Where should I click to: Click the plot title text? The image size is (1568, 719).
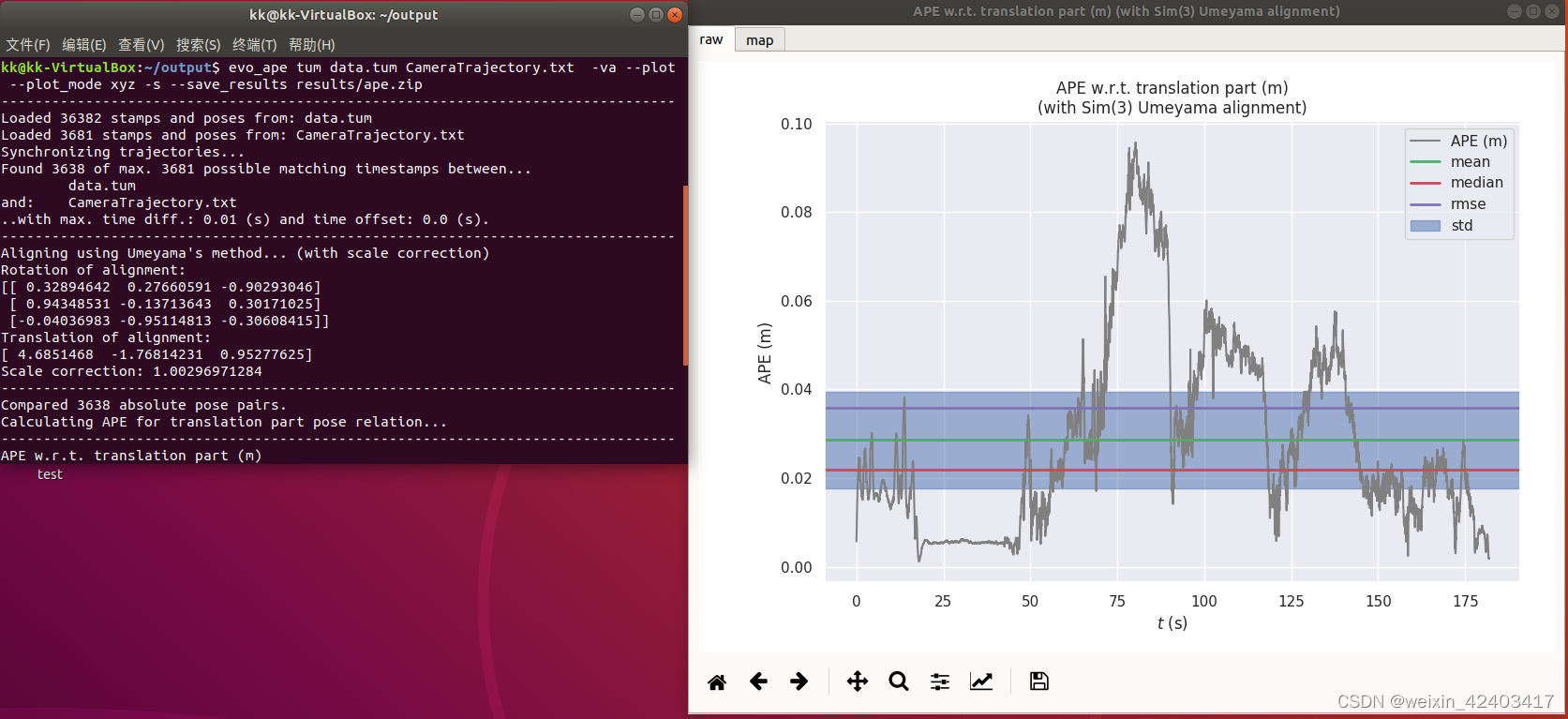click(1172, 97)
